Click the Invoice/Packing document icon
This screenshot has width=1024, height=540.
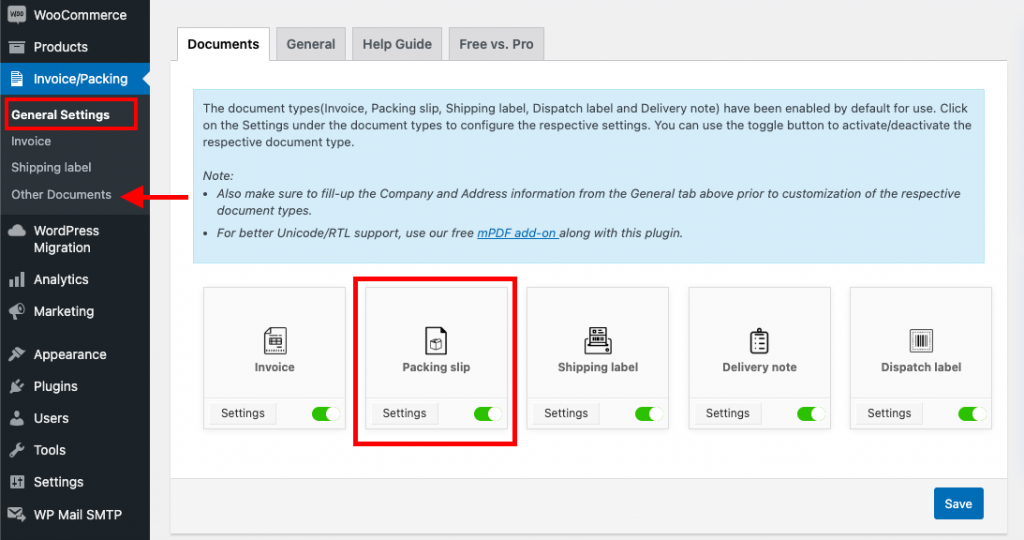pyautogui.click(x=17, y=79)
